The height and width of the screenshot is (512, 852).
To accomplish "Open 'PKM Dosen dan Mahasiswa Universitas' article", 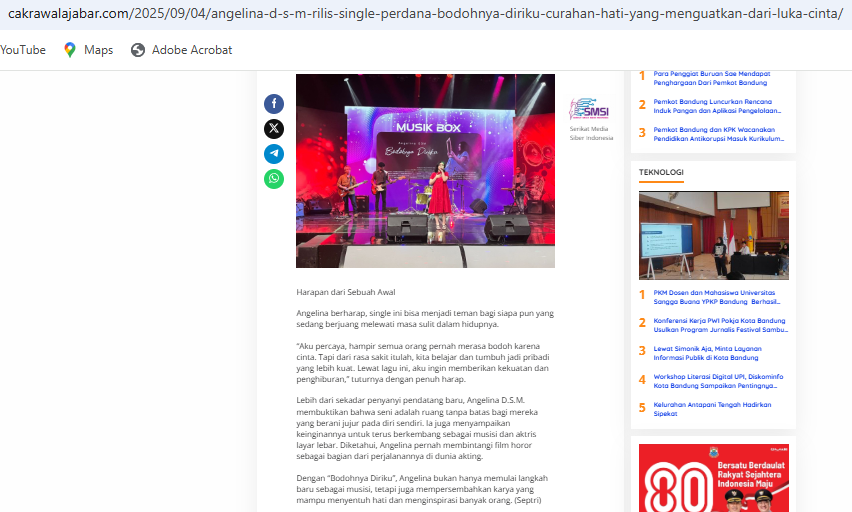I will 717,299.
